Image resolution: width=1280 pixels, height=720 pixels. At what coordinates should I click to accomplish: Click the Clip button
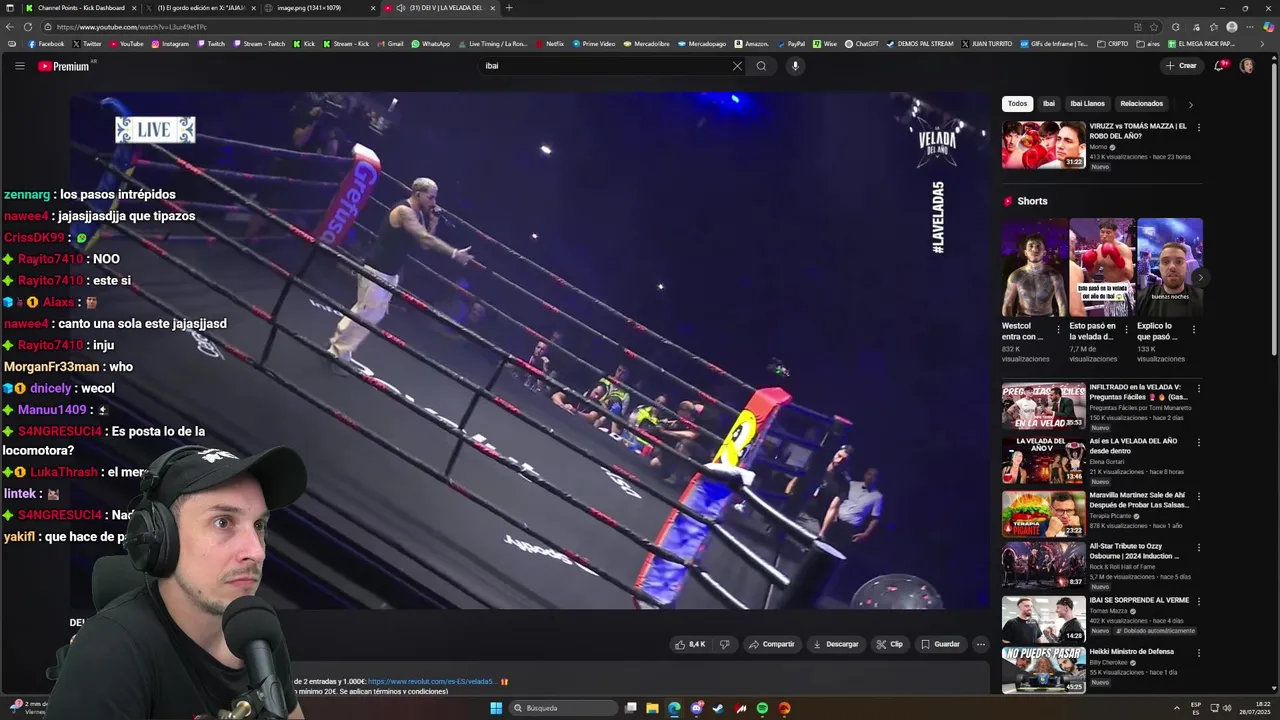889,644
